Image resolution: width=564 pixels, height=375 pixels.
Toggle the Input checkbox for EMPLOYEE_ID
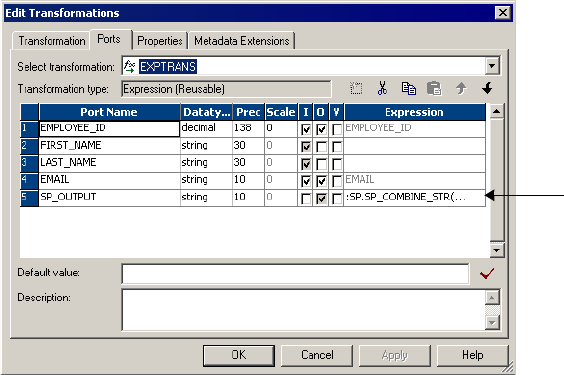click(306, 129)
